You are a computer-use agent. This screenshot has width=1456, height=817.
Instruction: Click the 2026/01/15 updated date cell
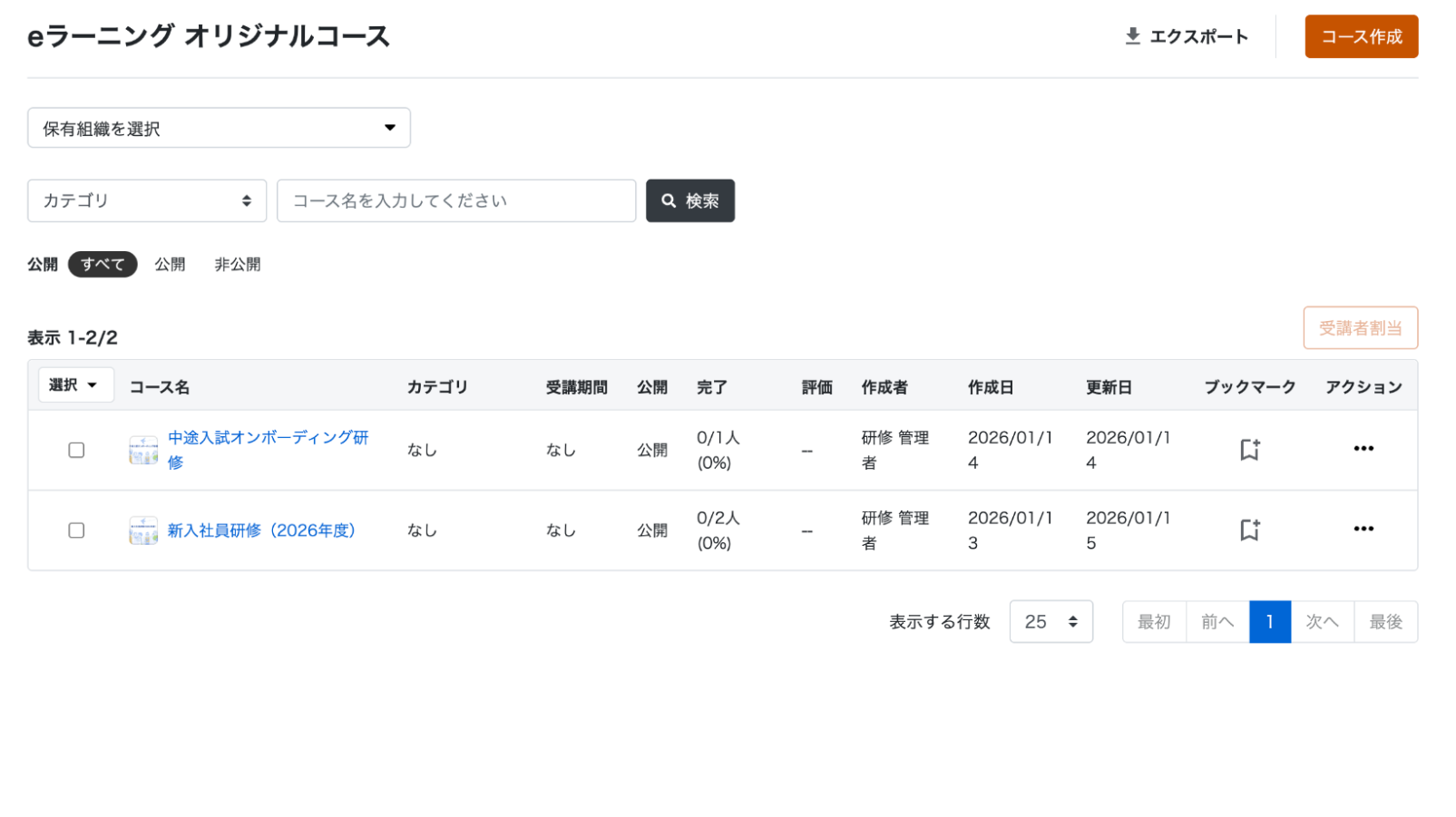(x=1128, y=530)
